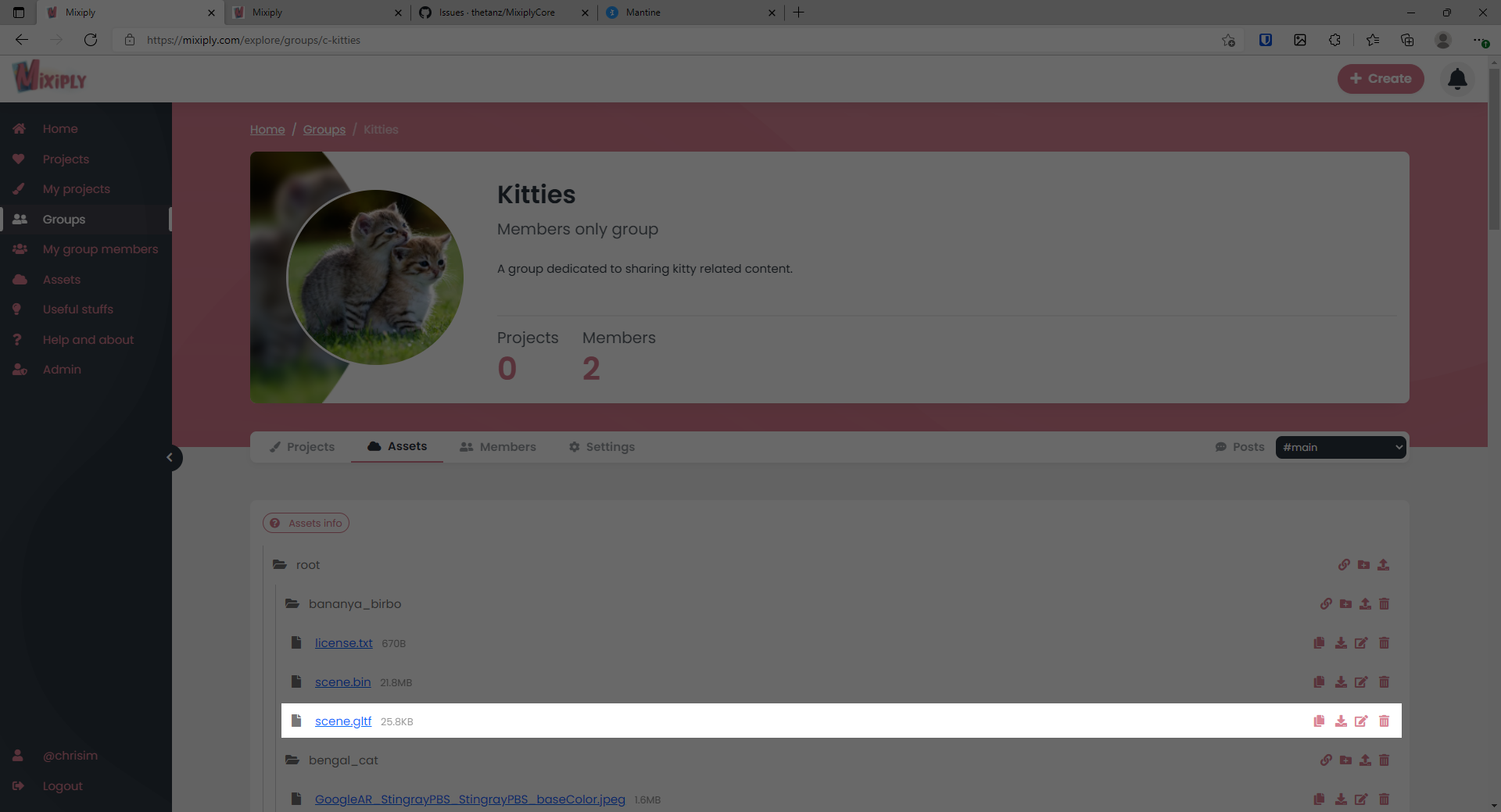1501x812 pixels.
Task: Select Groups in sidebar
Action: click(64, 220)
